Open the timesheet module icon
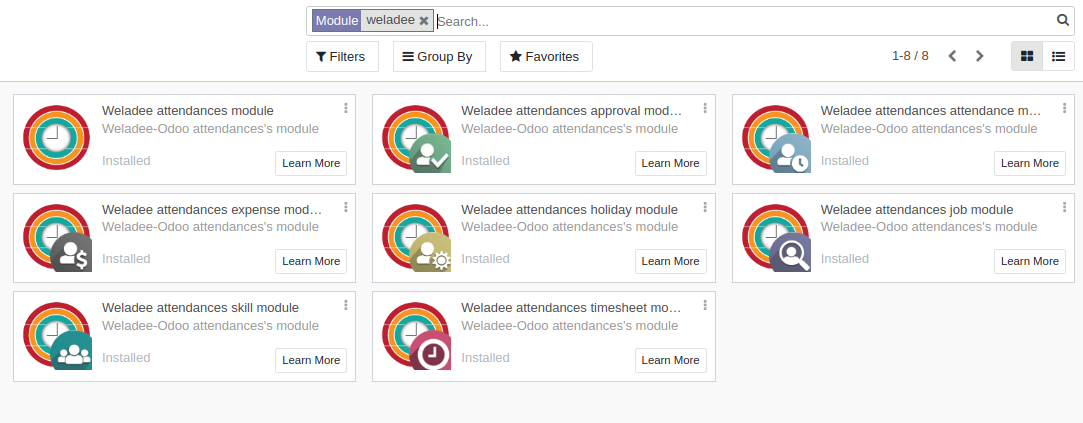1083x423 pixels. point(416,336)
